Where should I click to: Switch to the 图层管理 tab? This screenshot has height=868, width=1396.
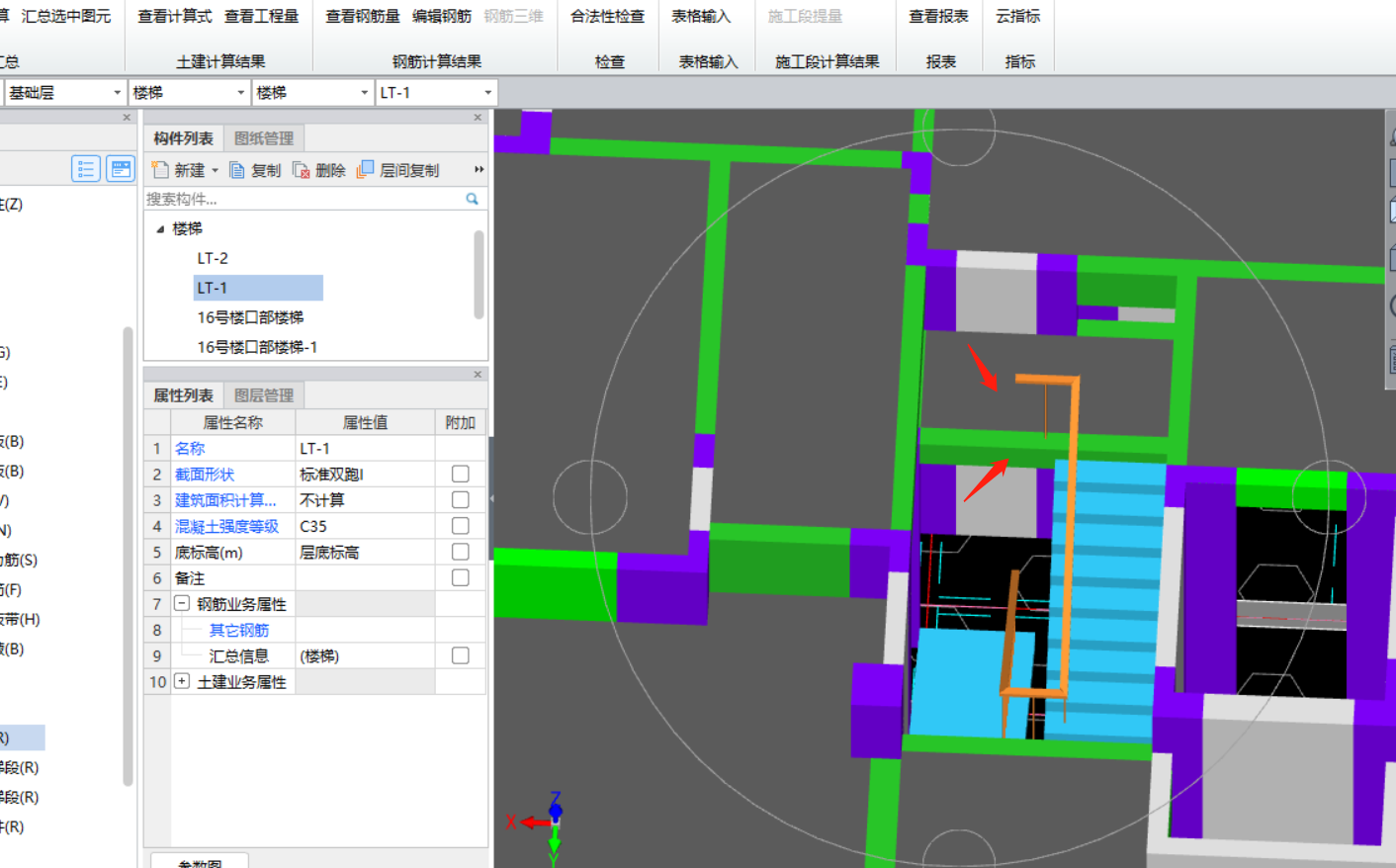pyautogui.click(x=264, y=395)
